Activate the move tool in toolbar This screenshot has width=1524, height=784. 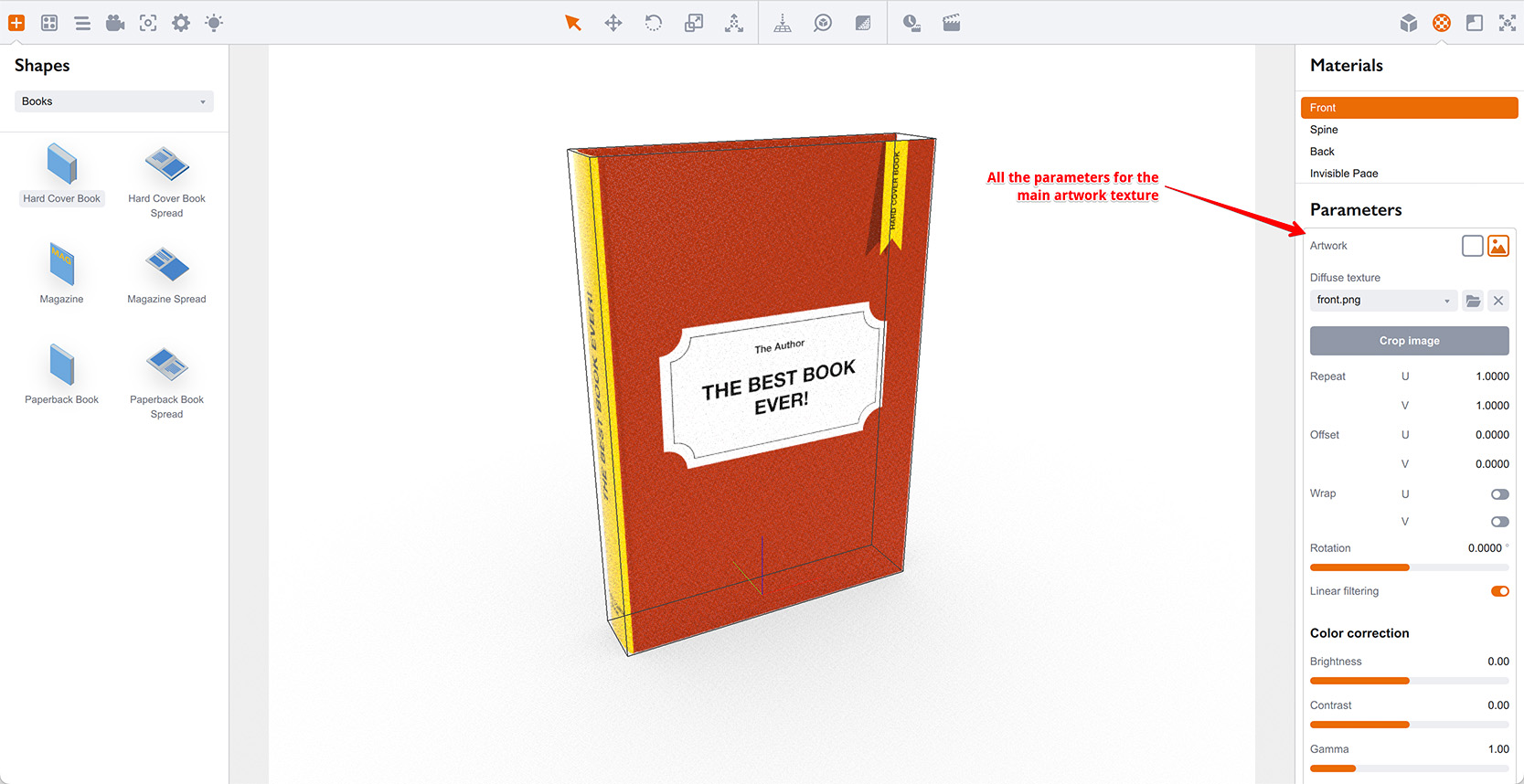point(613,23)
